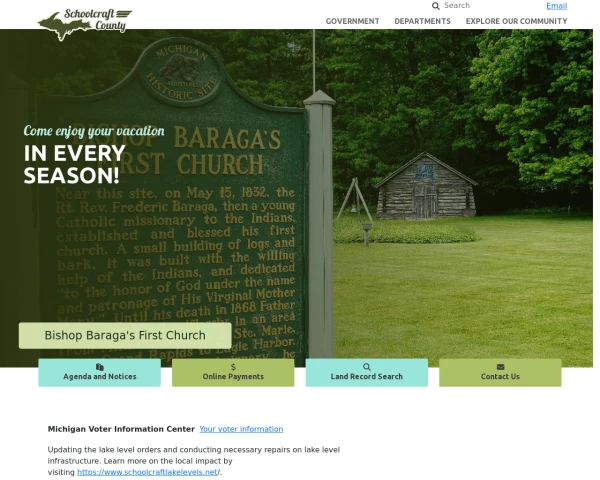Click the search magnifier icon
The width and height of the screenshot is (600, 480).
tap(435, 6)
